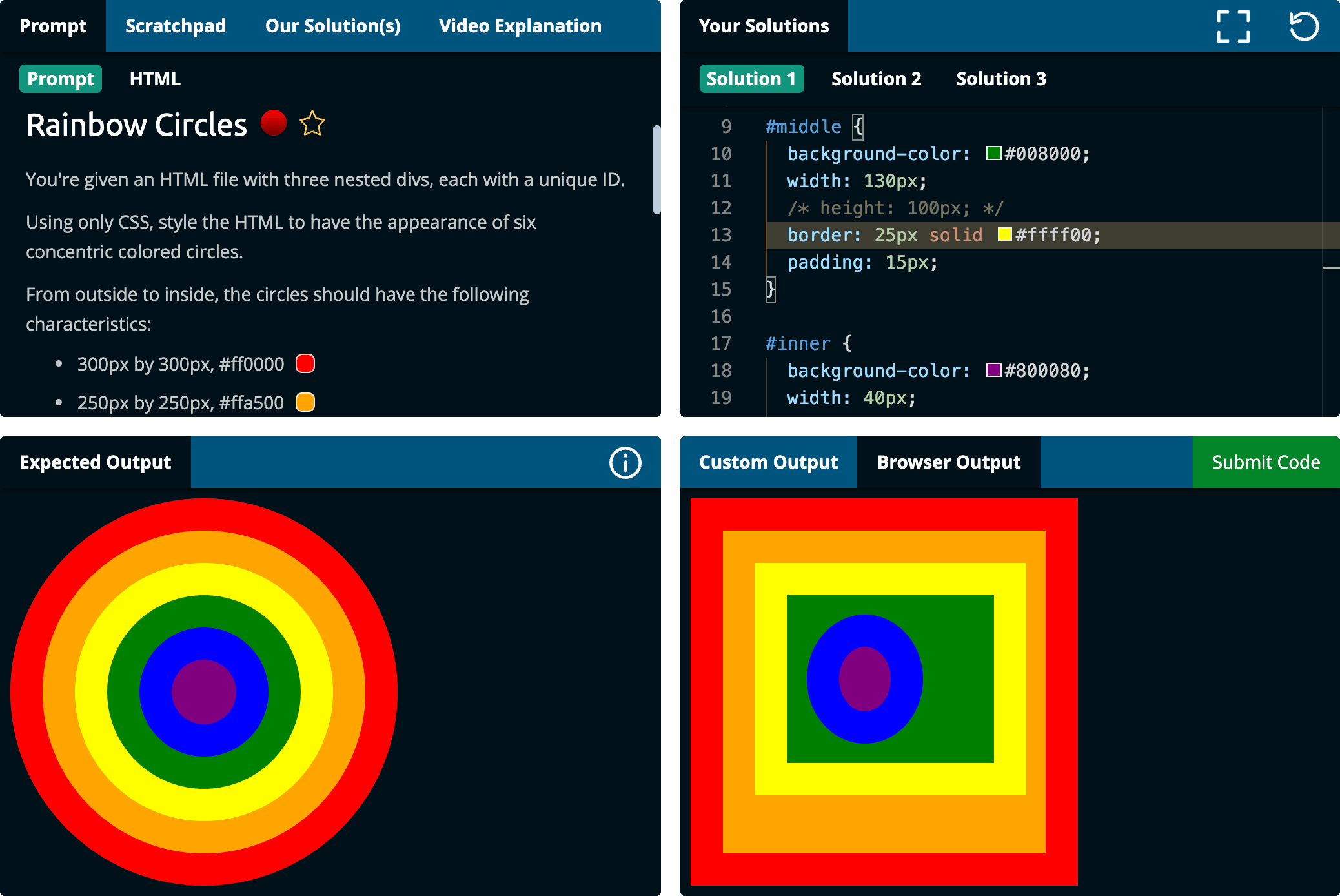Click the #ff0000 color swatch in the prompt
The width and height of the screenshot is (1340, 896).
point(304,363)
